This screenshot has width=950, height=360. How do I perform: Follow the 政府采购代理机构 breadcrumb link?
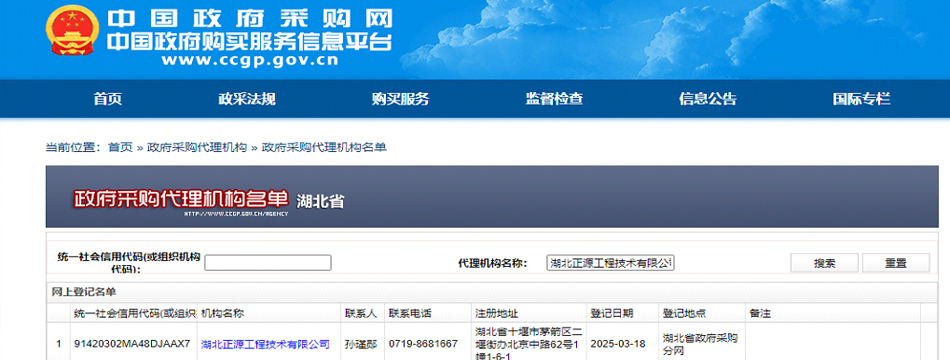tap(197, 147)
